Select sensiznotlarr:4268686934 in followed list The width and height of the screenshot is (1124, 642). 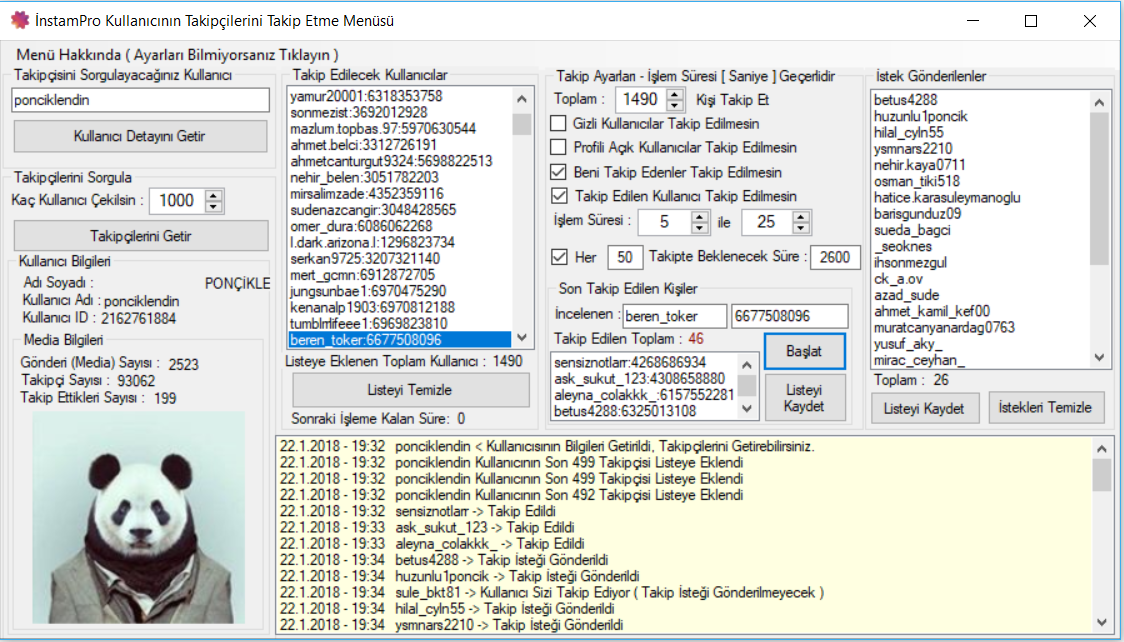pyautogui.click(x=643, y=363)
